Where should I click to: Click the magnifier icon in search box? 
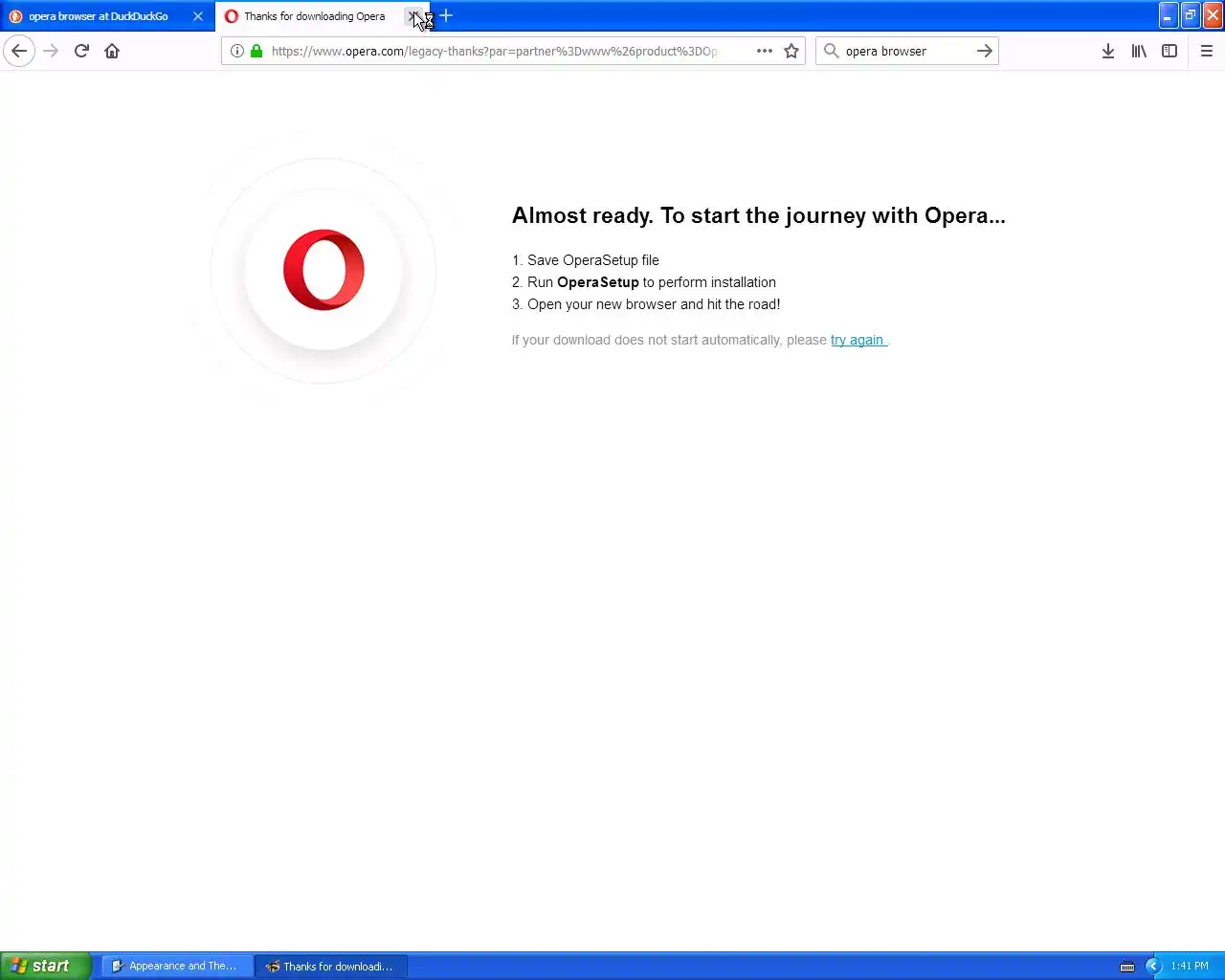click(831, 51)
